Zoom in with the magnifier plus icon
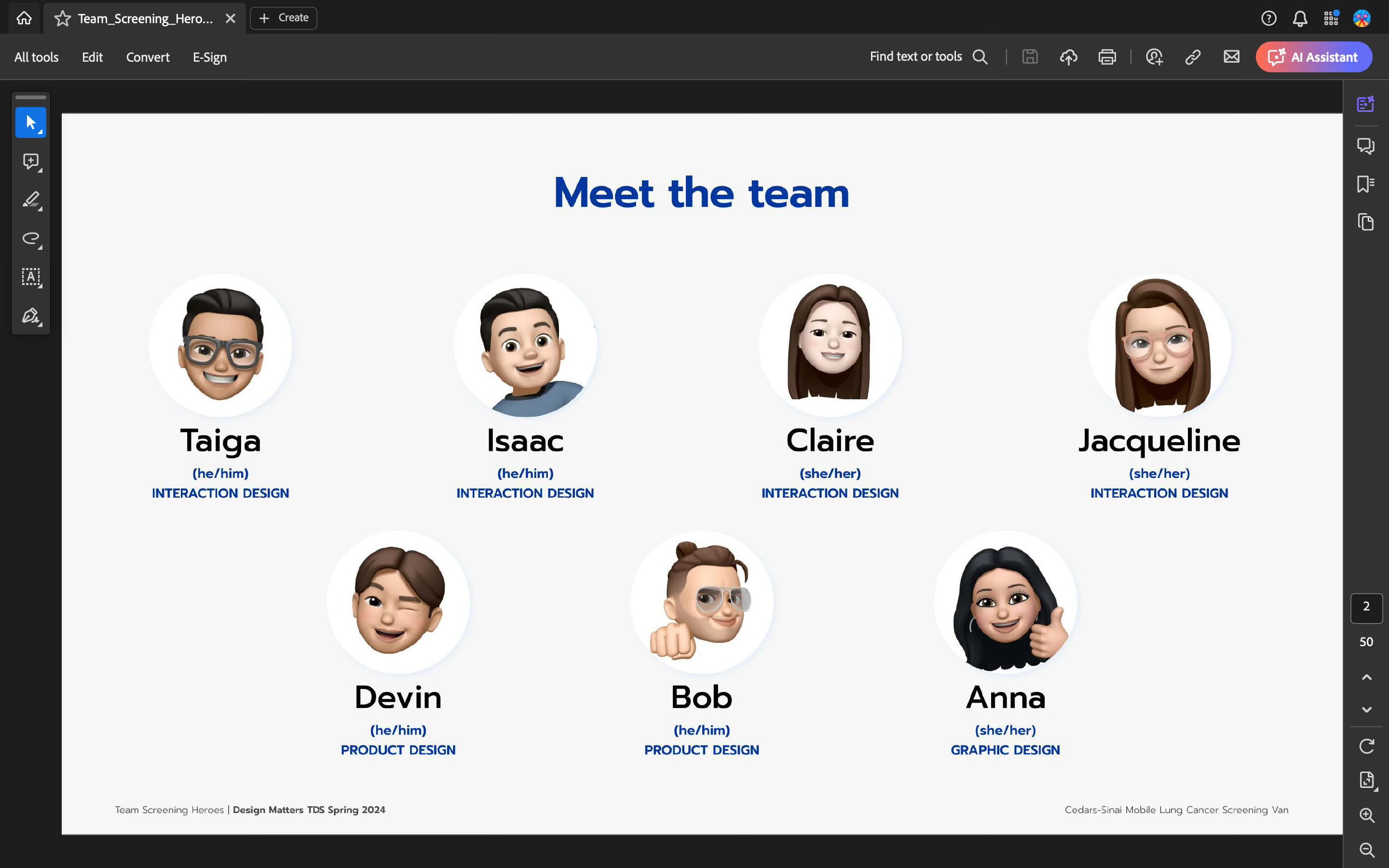The height and width of the screenshot is (868, 1389). point(1367,815)
